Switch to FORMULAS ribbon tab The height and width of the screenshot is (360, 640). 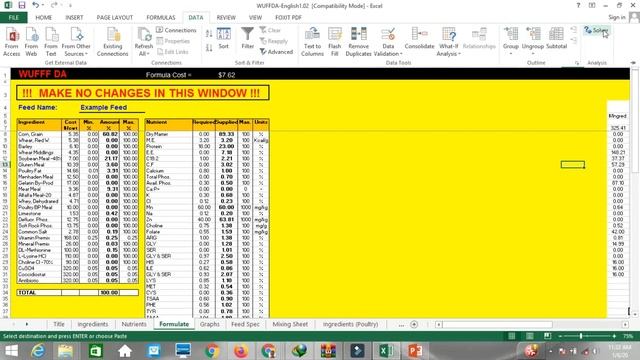(x=161, y=18)
